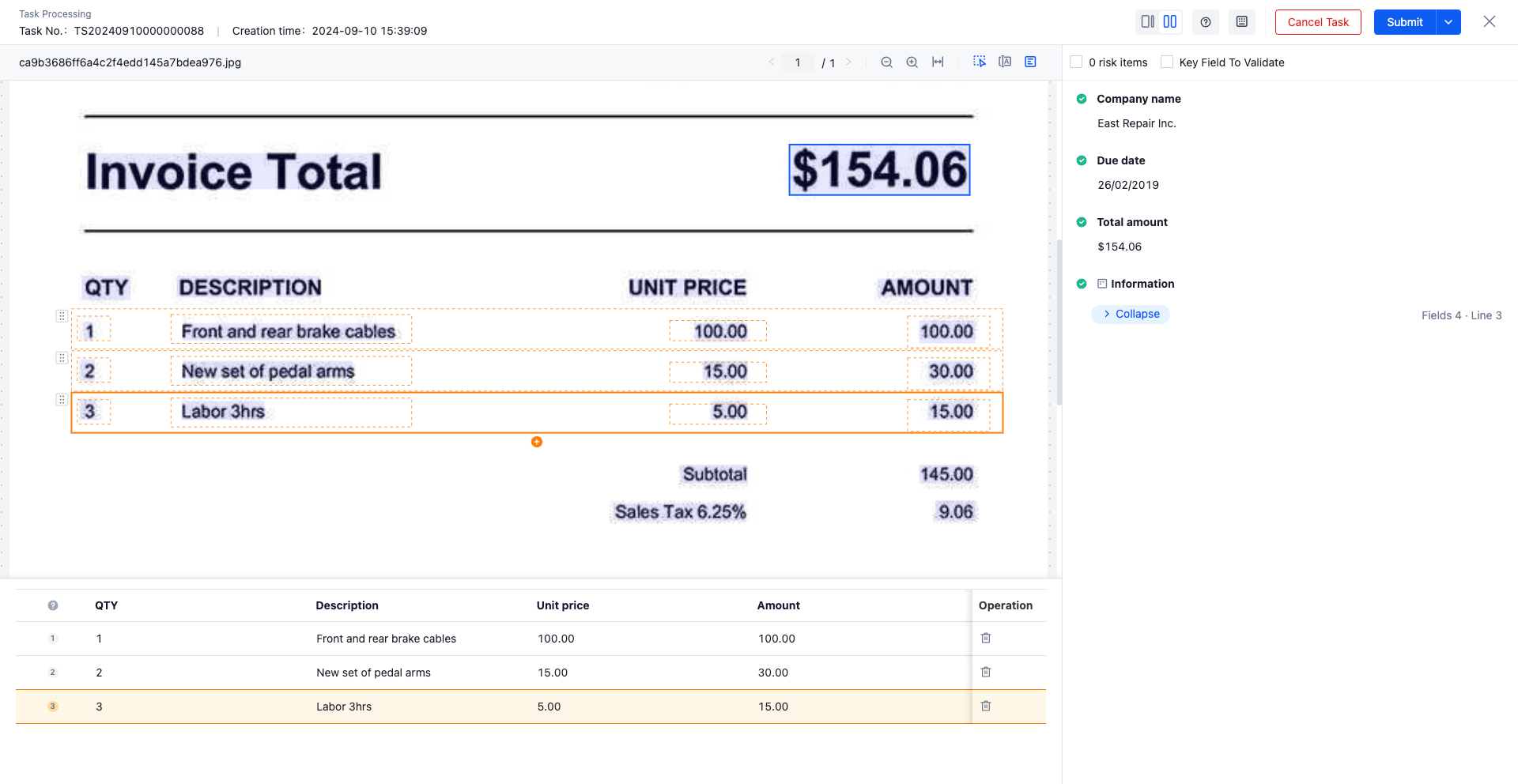Viewport: 1518px width, 784px height.
Task: Click the table icon beside Information label
Action: pyautogui.click(x=1102, y=284)
